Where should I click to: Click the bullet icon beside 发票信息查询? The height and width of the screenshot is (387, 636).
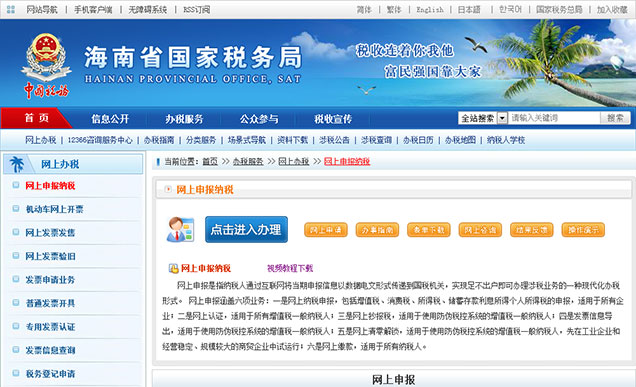pyautogui.click(x=16, y=350)
